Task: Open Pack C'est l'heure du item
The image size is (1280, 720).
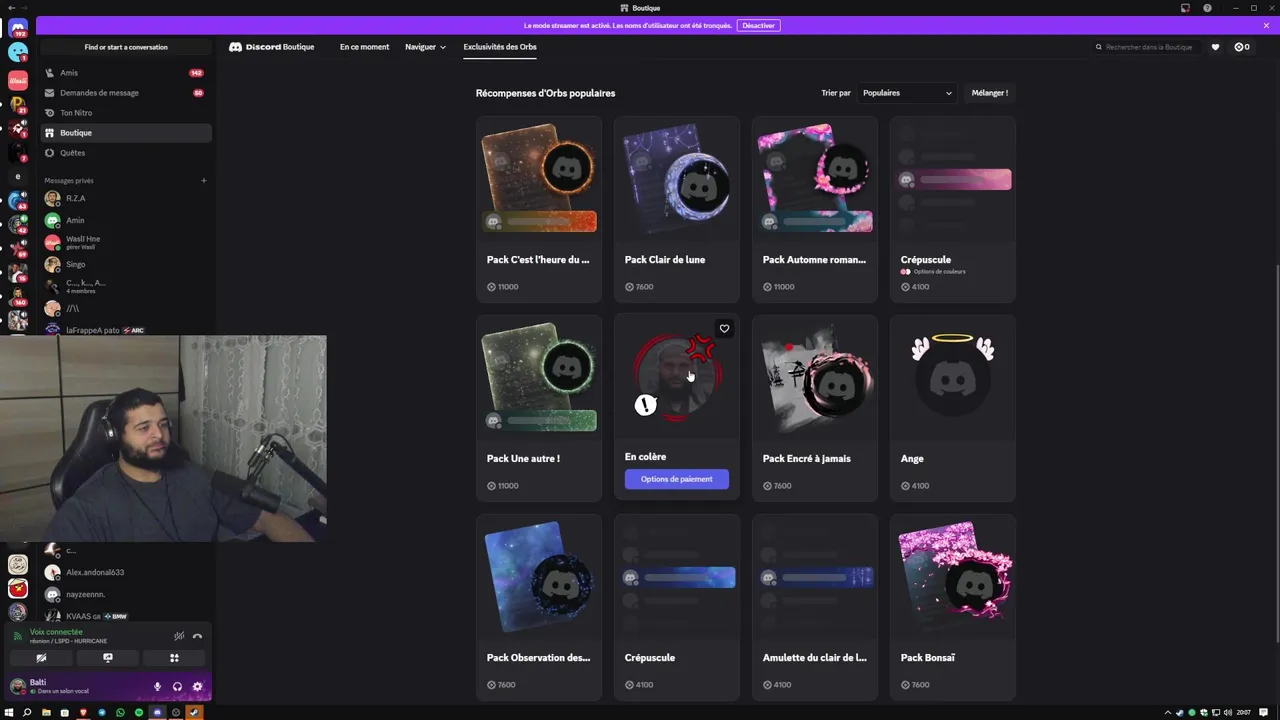Action: point(539,209)
